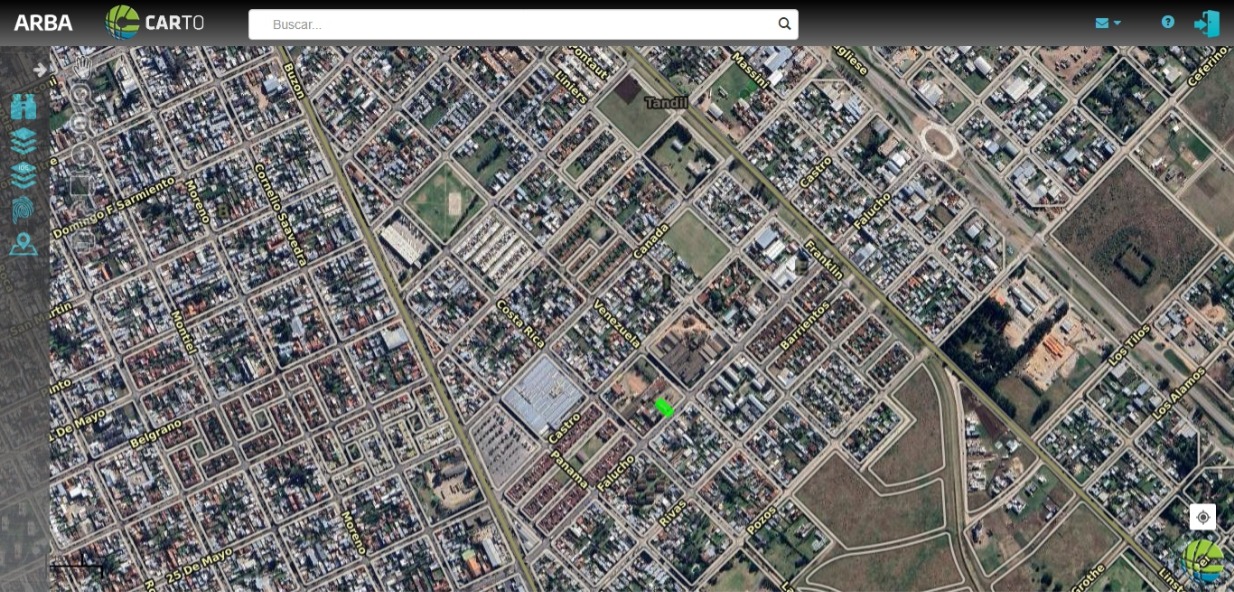
Task: Expand the left sidebar with the arrow
Action: (x=40, y=70)
